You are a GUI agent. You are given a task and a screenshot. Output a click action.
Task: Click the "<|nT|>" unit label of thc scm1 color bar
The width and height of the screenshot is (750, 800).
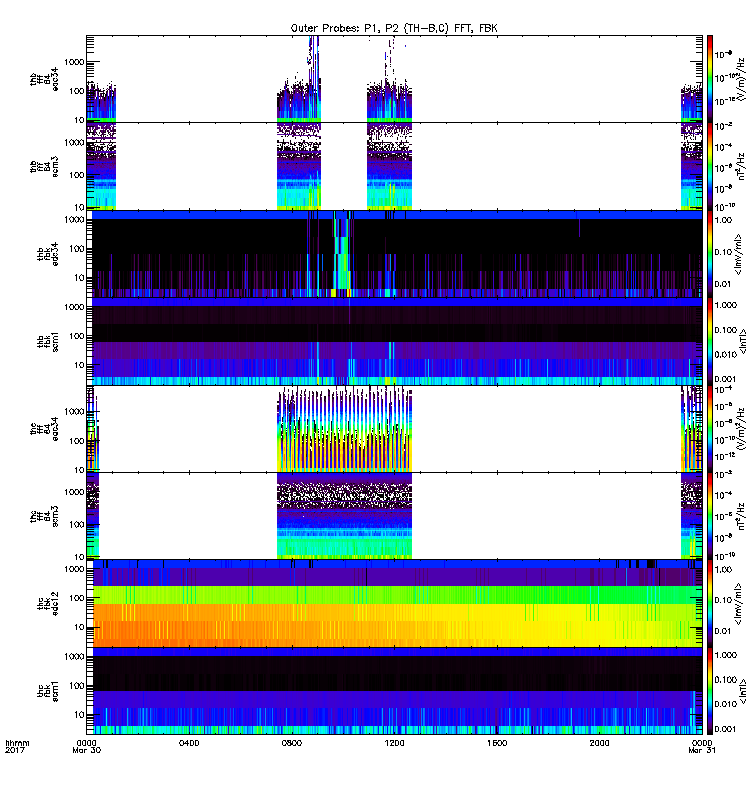[x=743, y=691]
